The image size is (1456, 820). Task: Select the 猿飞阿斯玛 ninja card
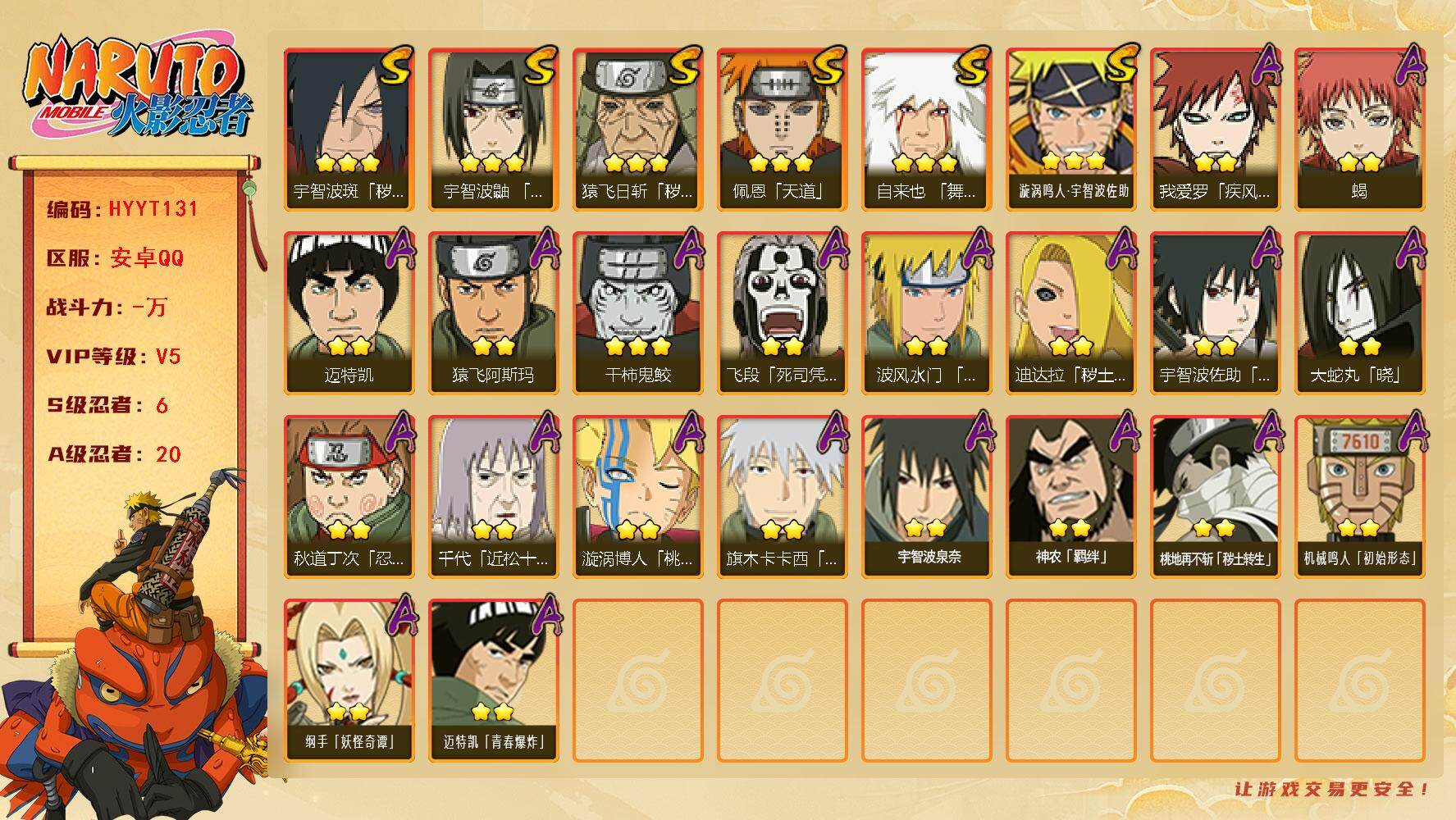click(493, 313)
